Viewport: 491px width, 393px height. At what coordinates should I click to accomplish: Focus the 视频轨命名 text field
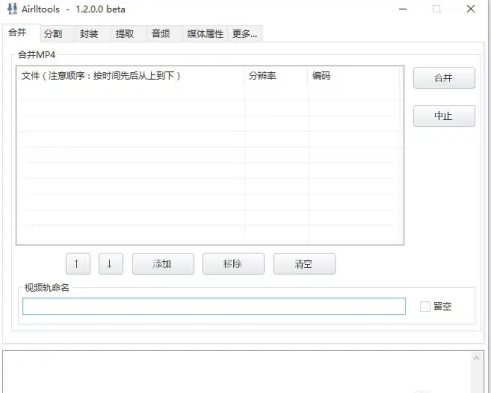coord(214,306)
